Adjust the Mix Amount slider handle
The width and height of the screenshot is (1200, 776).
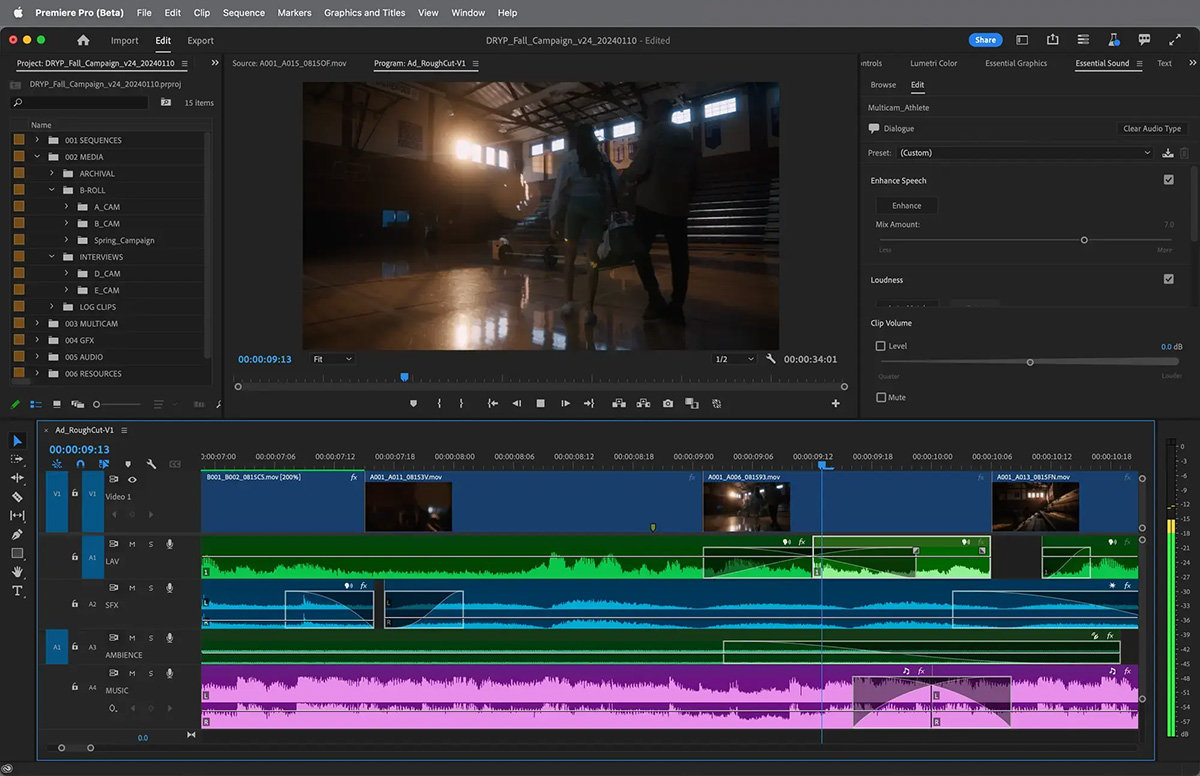click(x=1084, y=240)
